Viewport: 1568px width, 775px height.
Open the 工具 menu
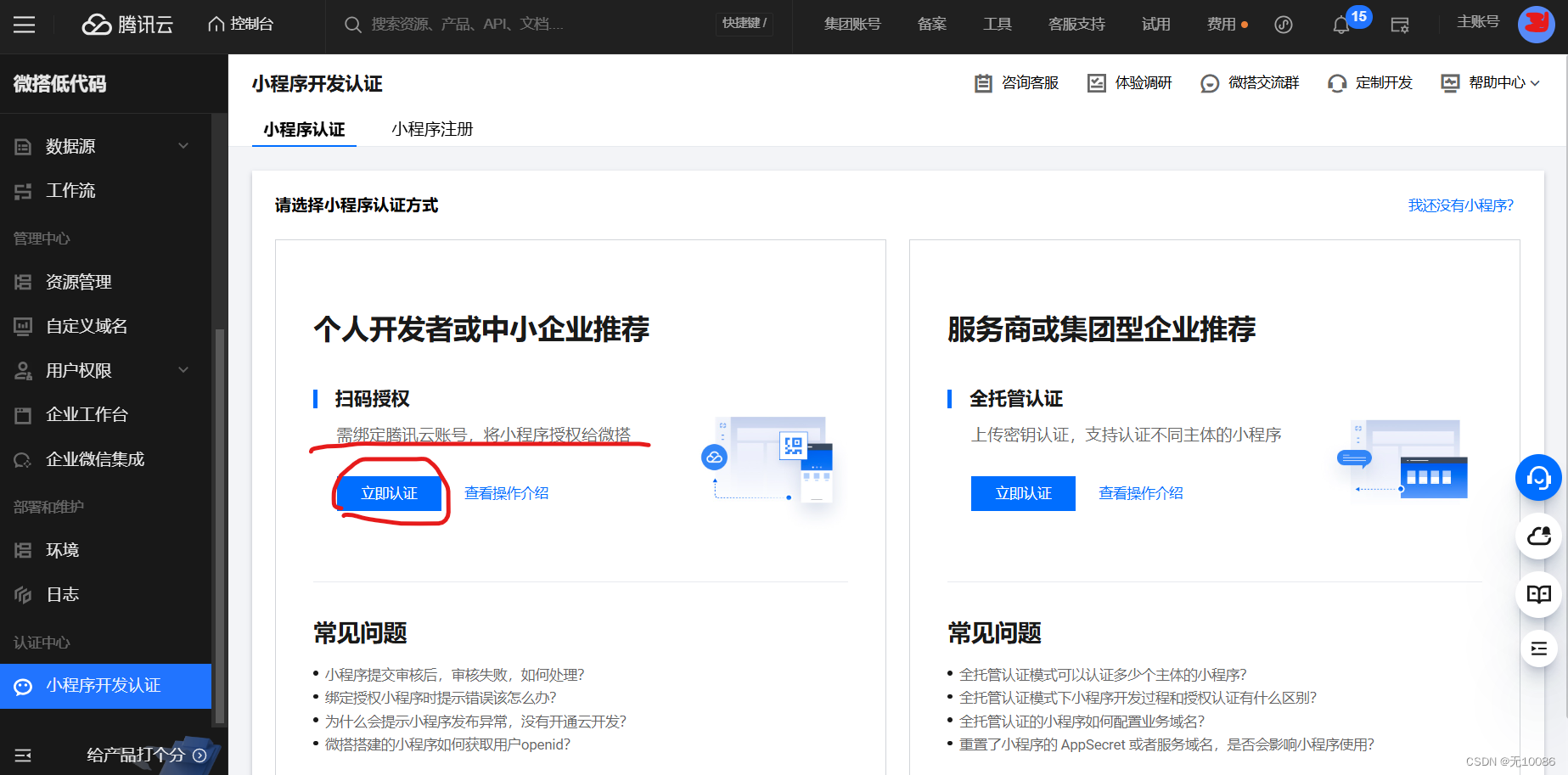pyautogui.click(x=998, y=24)
